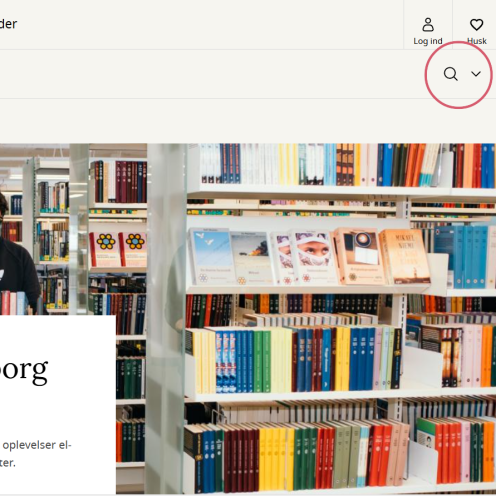The height and width of the screenshot is (496, 496).
Task: Click the Mikael Niemi book cover in photo
Action: tap(405, 257)
